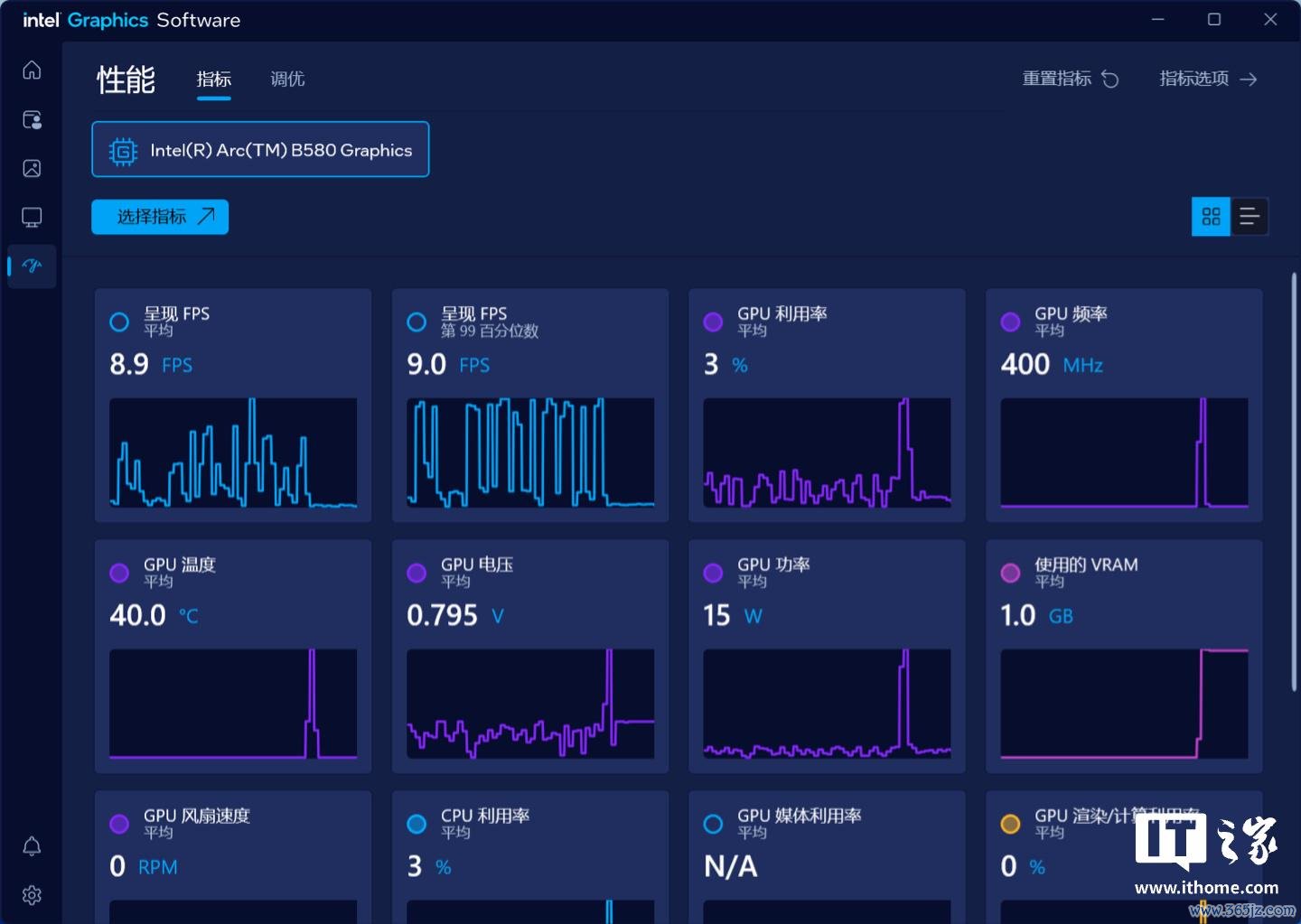Image resolution: width=1301 pixels, height=924 pixels.
Task: Click the GPU 功率 graph
Action: 827,704
